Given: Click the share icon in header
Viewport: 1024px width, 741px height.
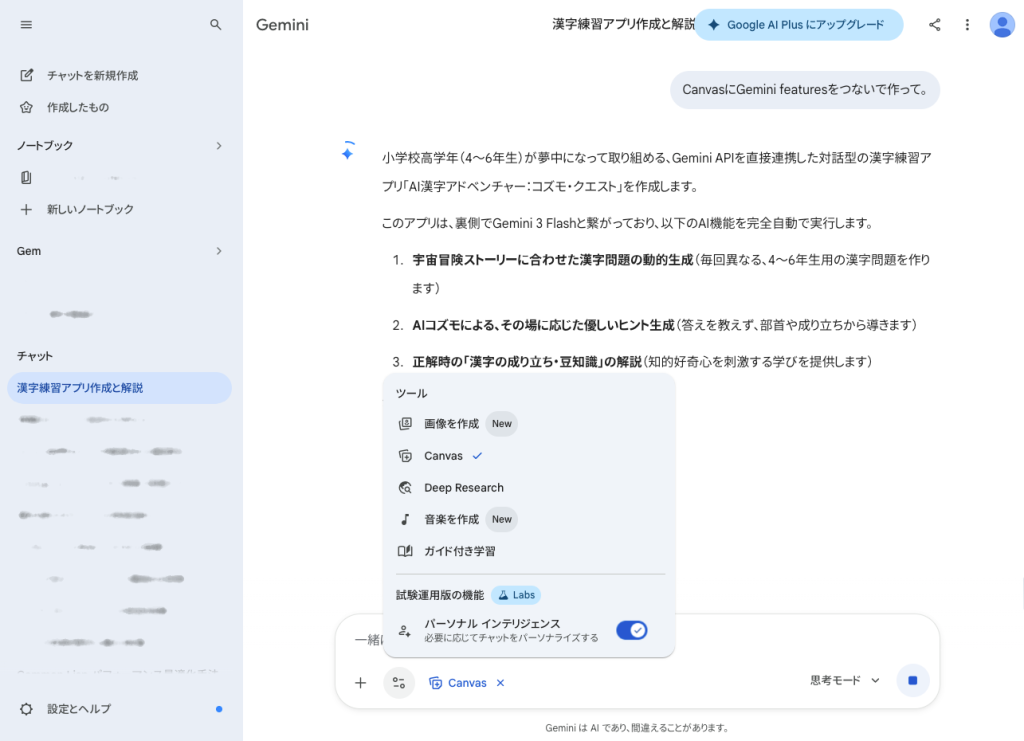Looking at the screenshot, I should tap(935, 25).
